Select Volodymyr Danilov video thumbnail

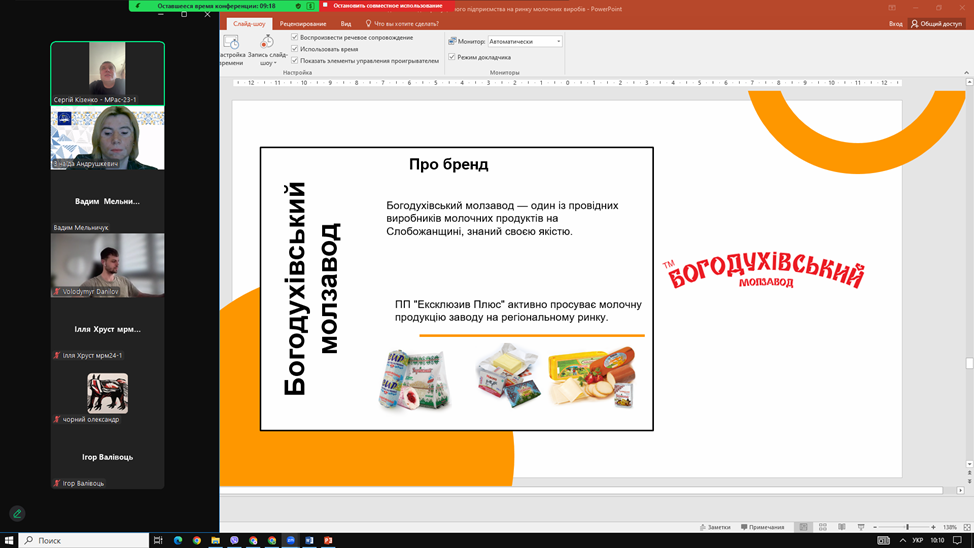coord(107,265)
